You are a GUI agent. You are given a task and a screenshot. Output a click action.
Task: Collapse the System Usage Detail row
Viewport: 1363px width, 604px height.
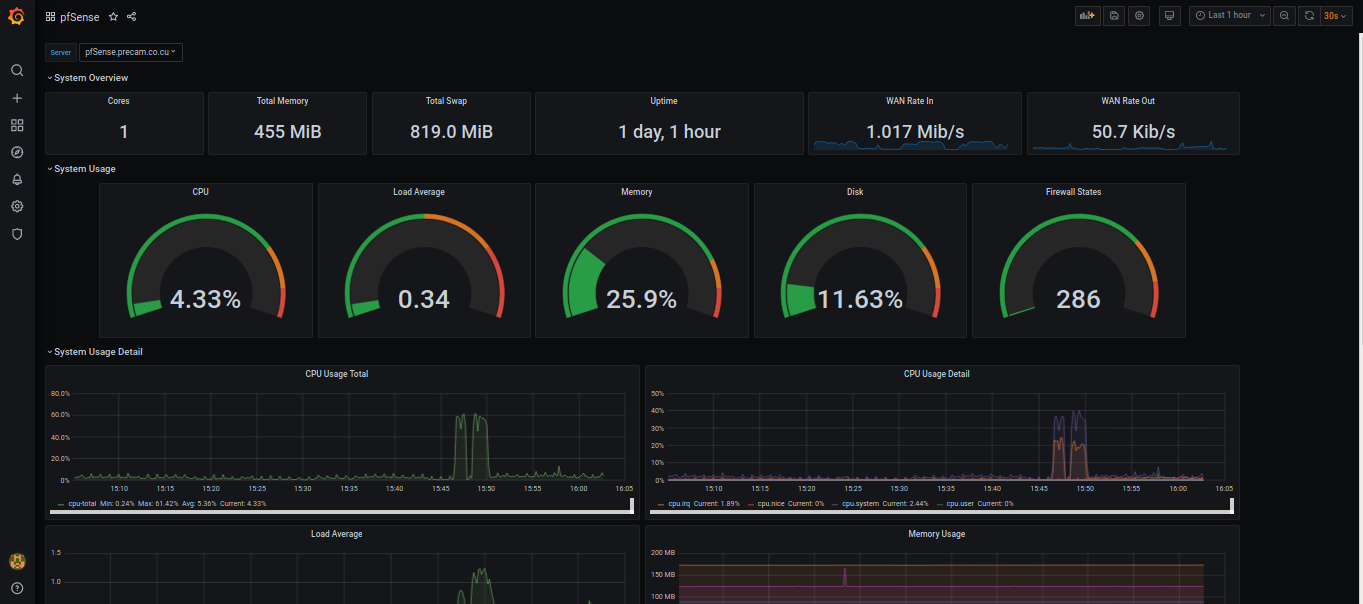pyautogui.click(x=95, y=352)
